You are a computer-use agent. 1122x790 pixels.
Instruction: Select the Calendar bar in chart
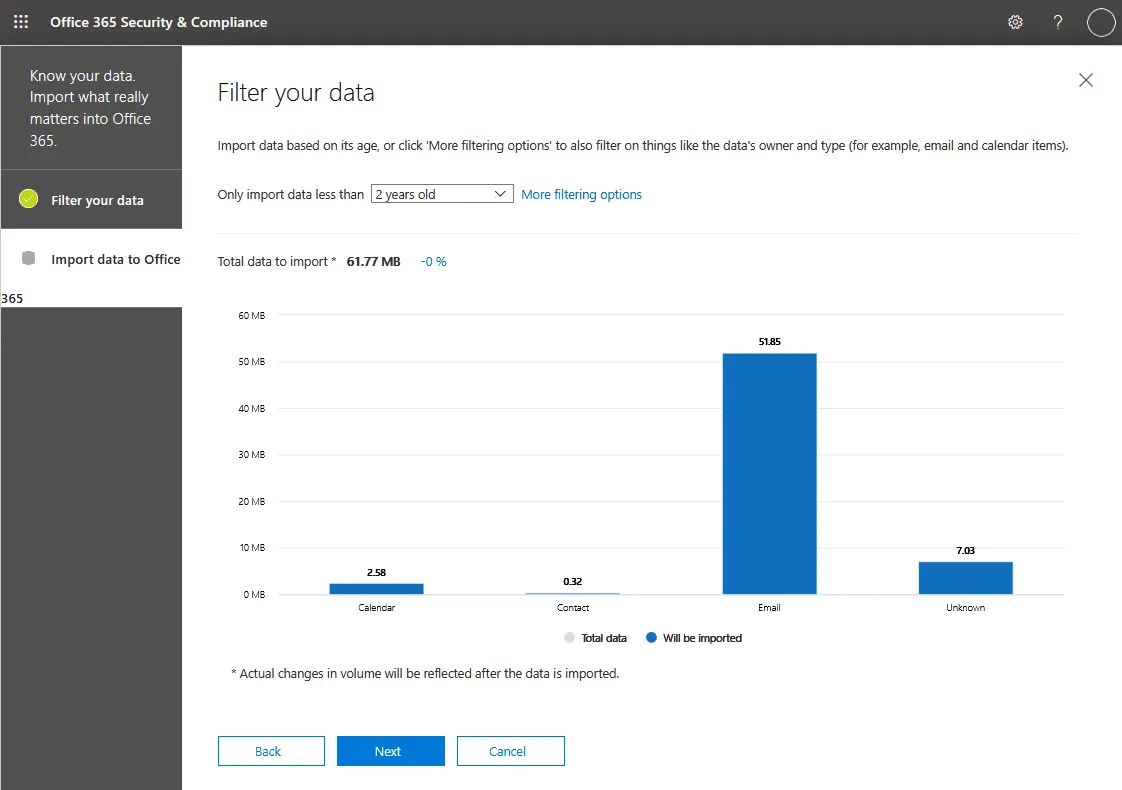click(x=376, y=588)
